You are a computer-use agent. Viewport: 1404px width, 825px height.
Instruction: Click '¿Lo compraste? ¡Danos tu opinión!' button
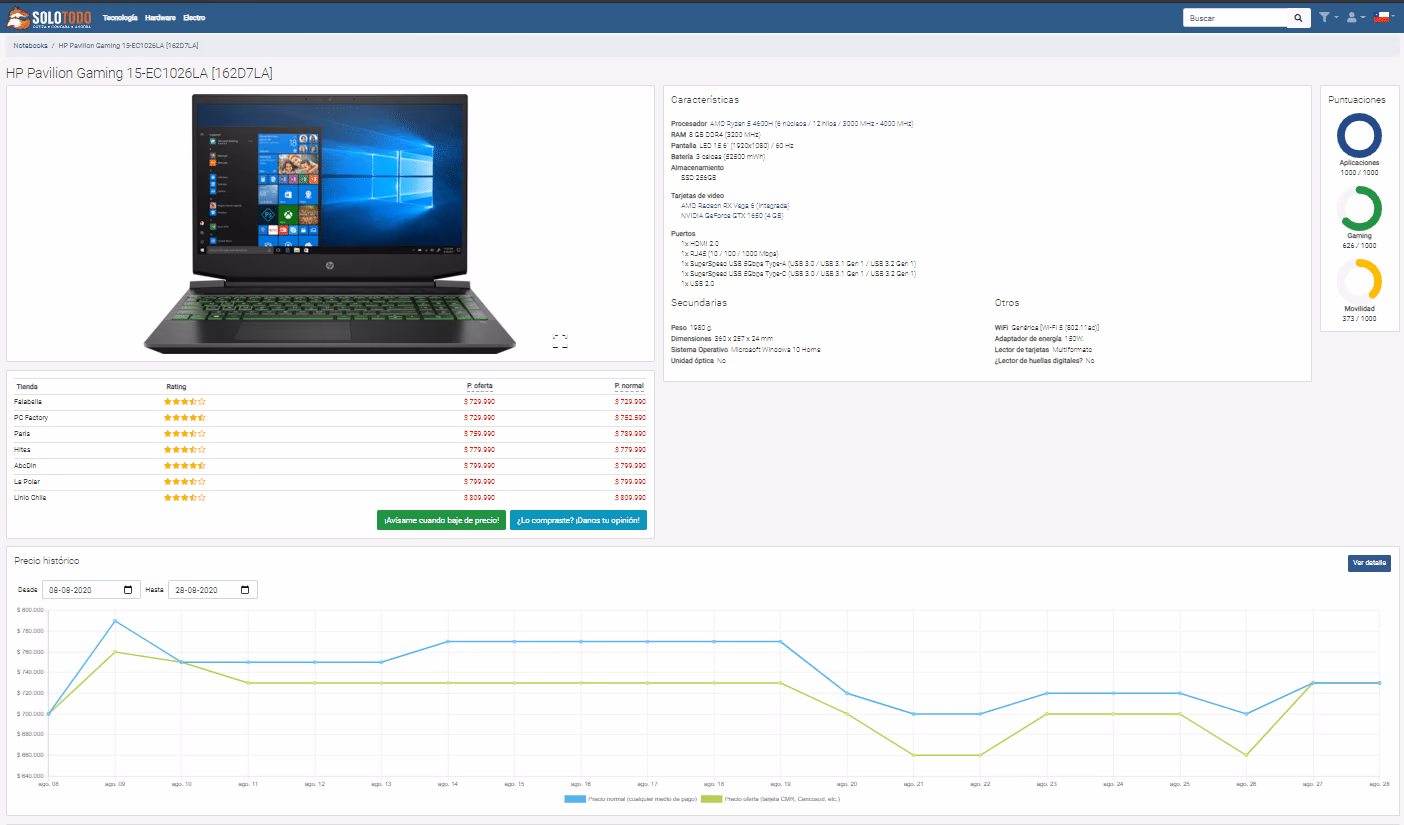578,520
